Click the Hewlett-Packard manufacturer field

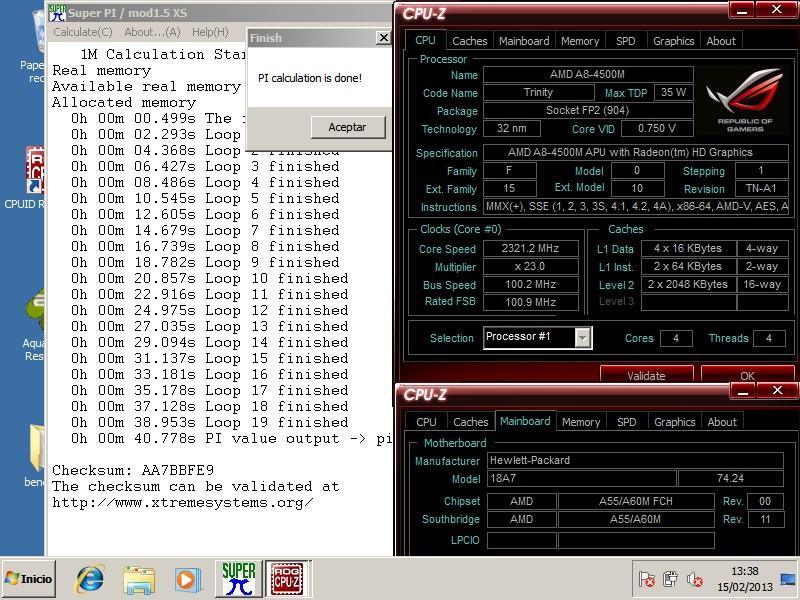click(x=635, y=460)
